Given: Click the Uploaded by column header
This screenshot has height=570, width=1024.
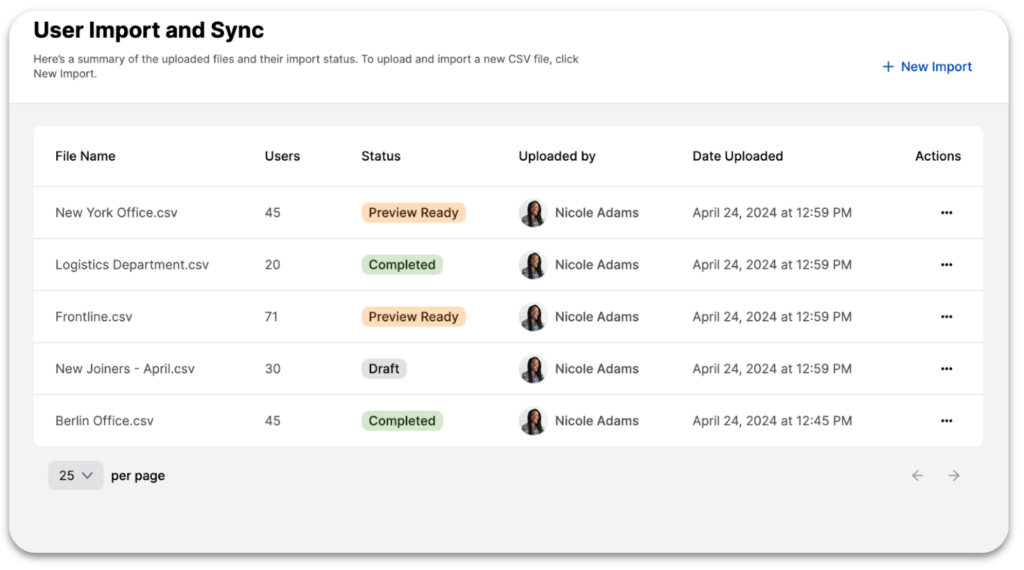Looking at the screenshot, I should (x=557, y=156).
